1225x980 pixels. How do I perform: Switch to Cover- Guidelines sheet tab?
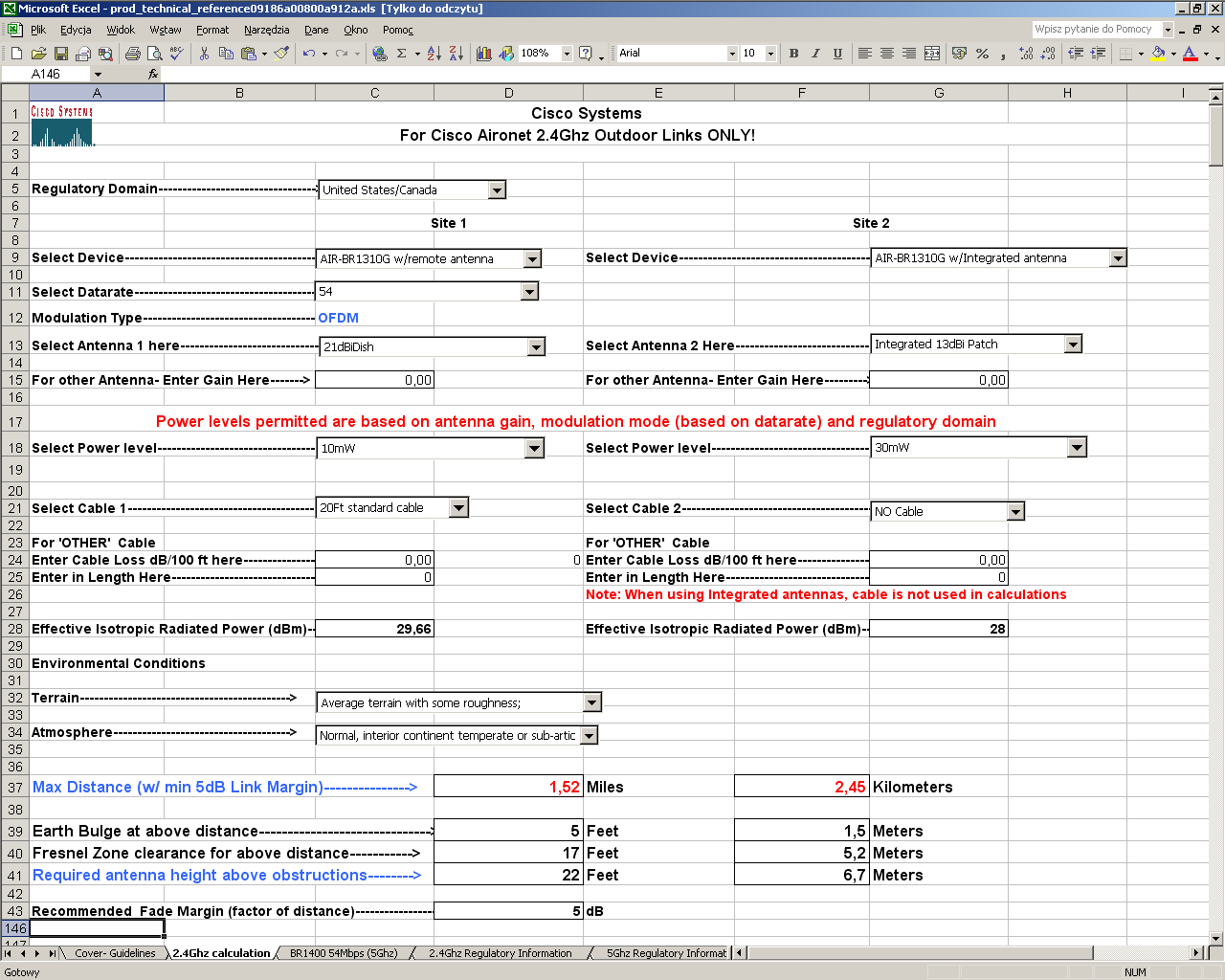115,953
